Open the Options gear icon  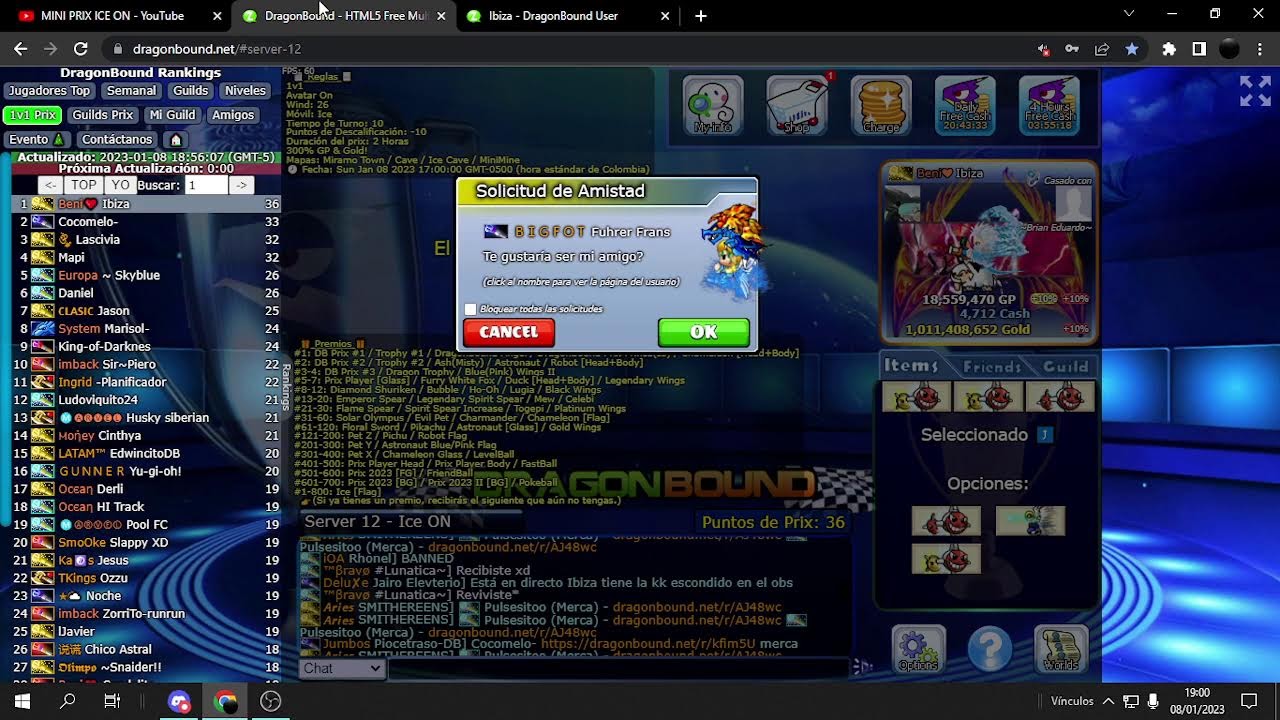click(x=918, y=649)
